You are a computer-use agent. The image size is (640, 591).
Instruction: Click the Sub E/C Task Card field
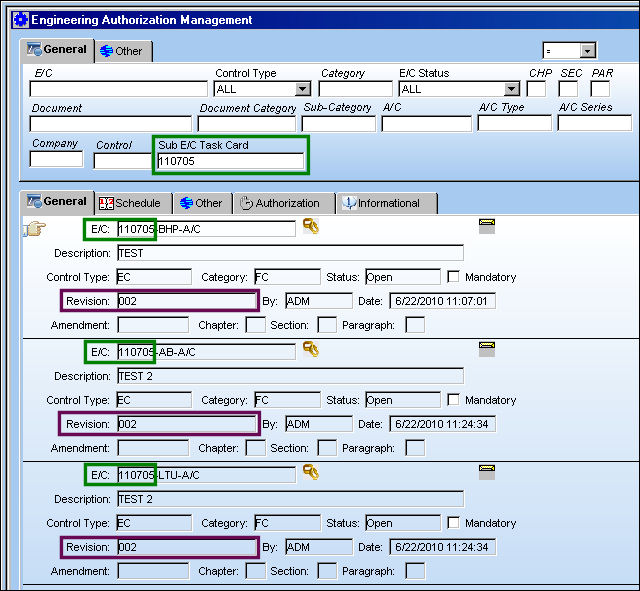231,161
